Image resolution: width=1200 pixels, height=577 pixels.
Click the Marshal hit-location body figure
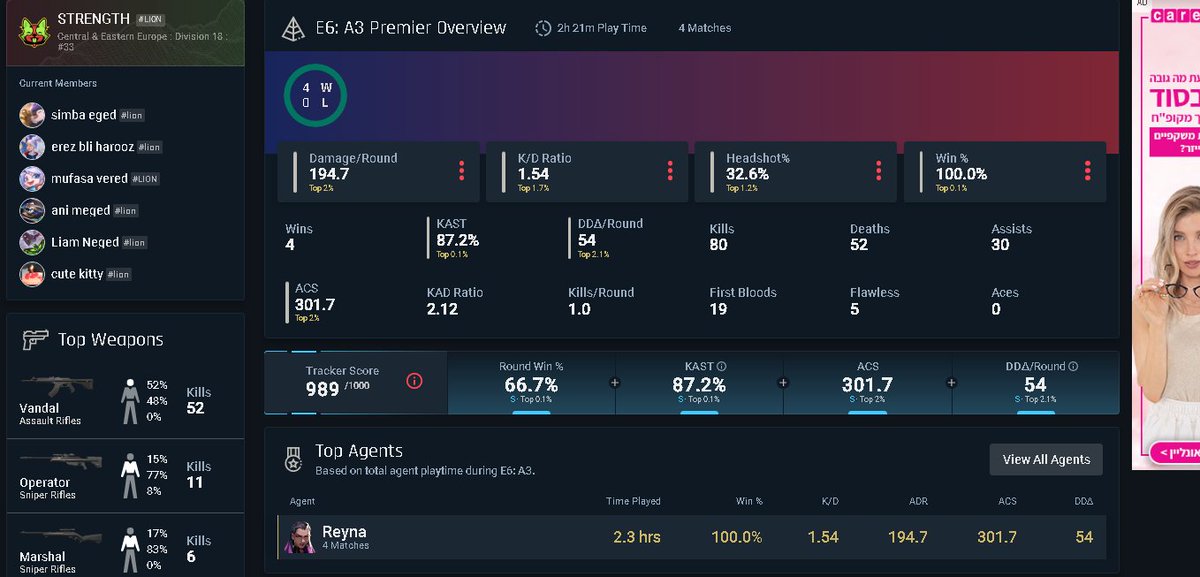129,549
